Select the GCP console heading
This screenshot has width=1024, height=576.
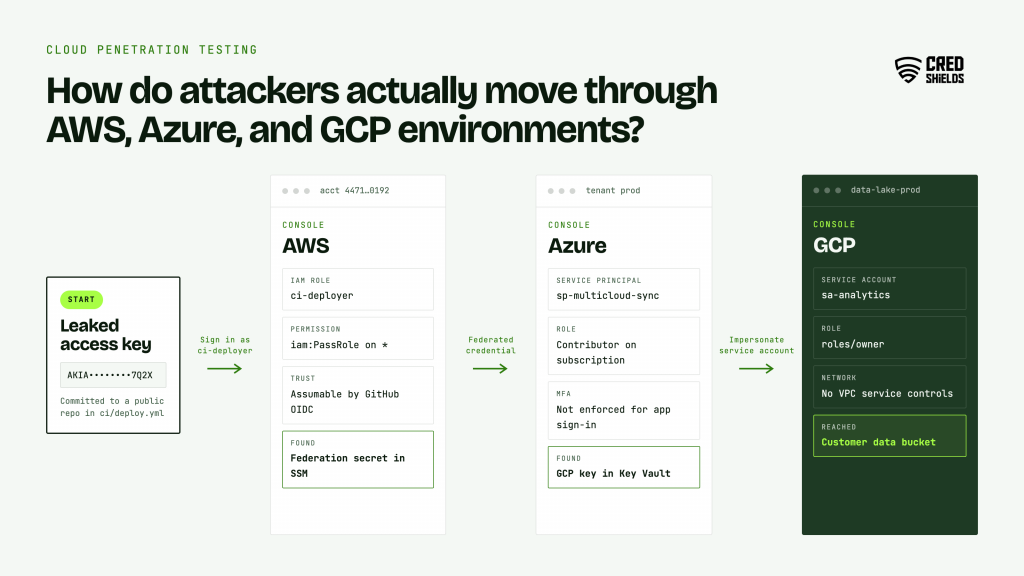pyautogui.click(x=834, y=246)
